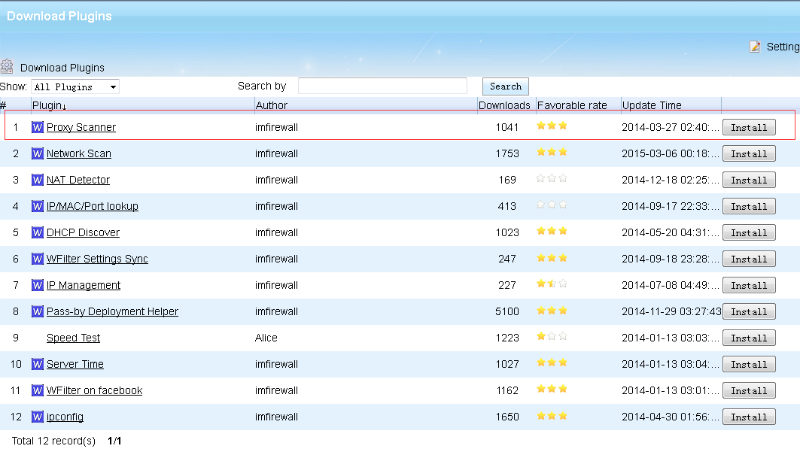
Task: Install the WFilter Settings Sync plugin
Action: coord(748,259)
